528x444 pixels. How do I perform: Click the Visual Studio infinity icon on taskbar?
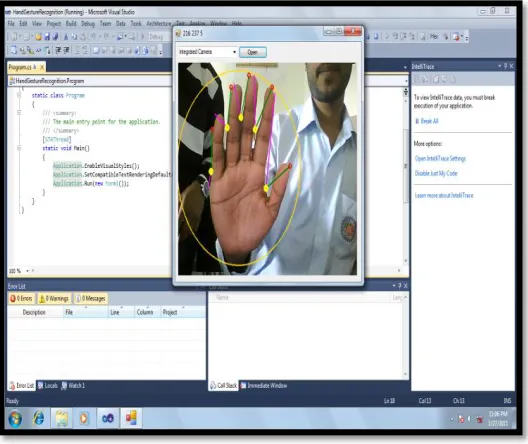[108, 418]
